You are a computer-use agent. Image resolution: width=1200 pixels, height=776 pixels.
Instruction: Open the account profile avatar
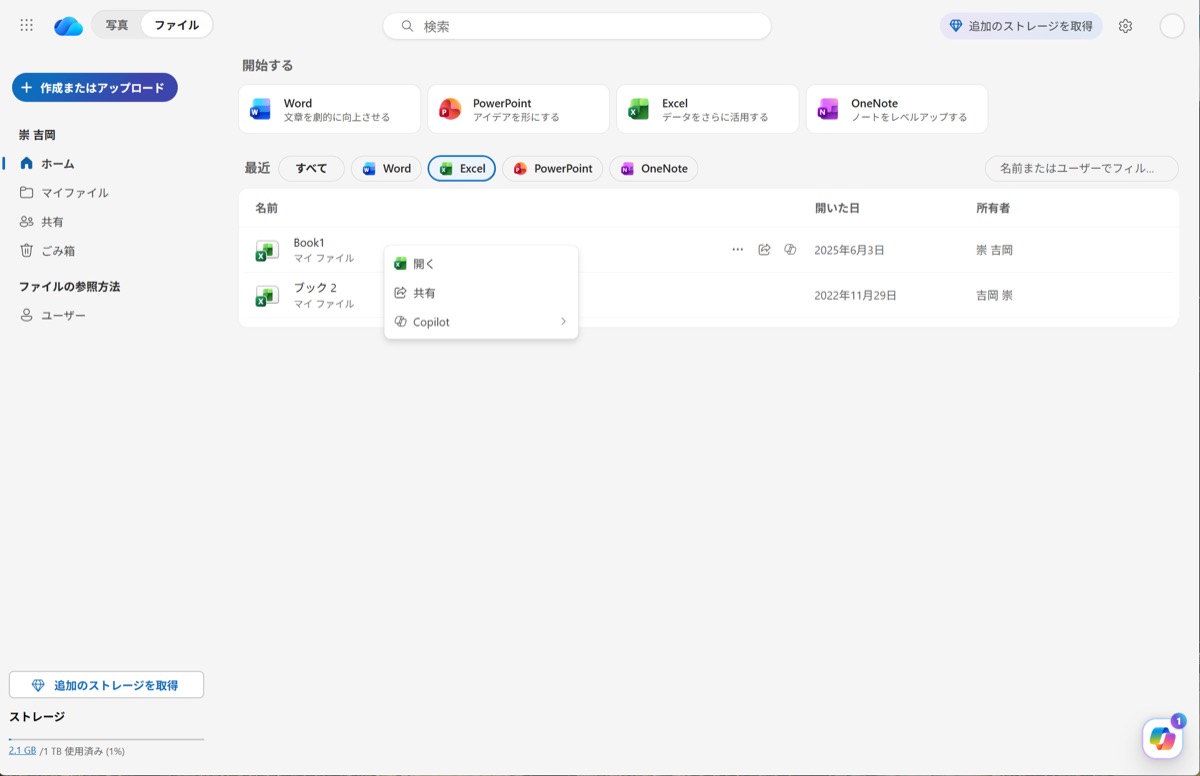point(1172,26)
